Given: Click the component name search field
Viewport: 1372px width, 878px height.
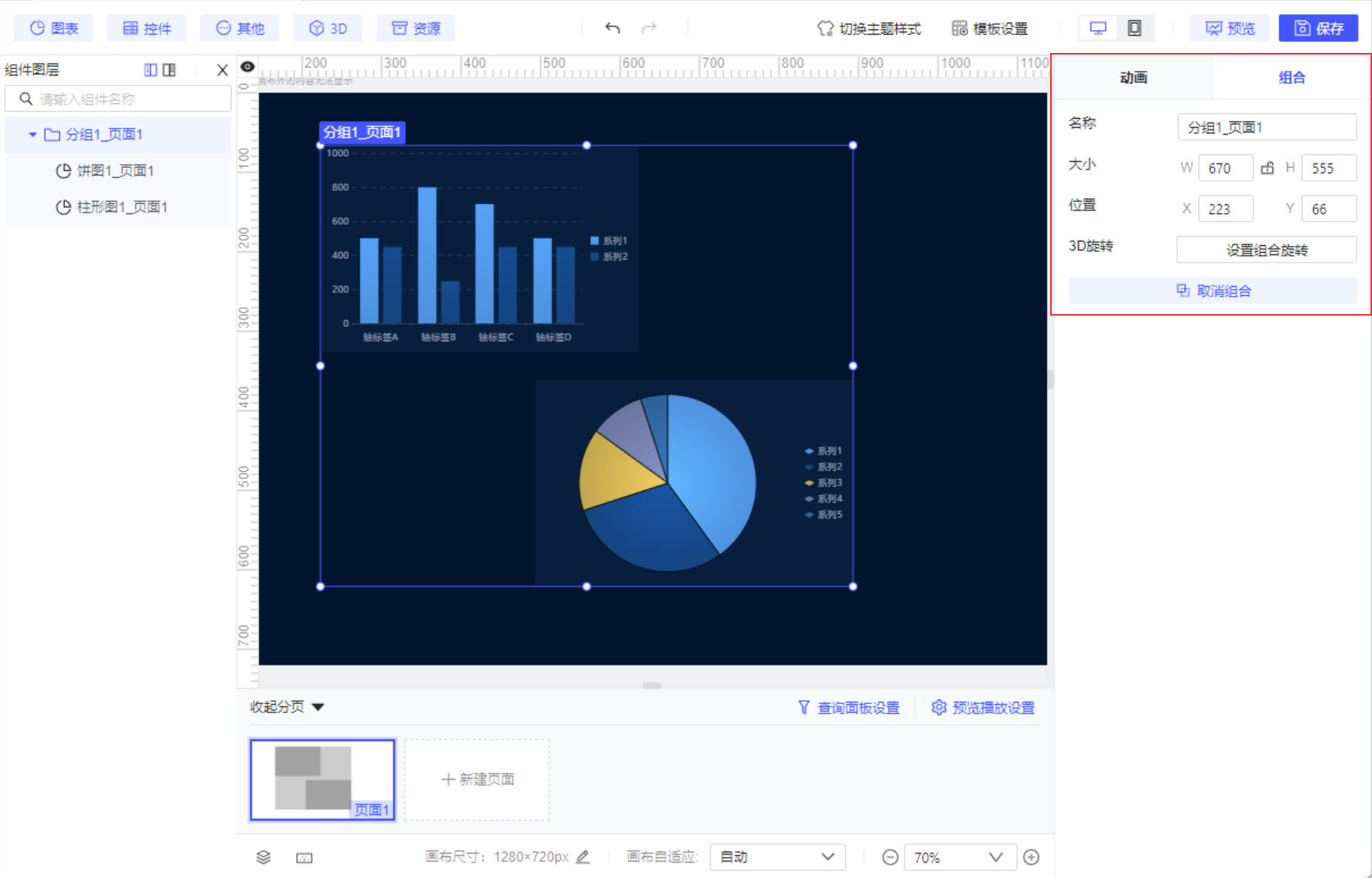Looking at the screenshot, I should click(x=118, y=98).
